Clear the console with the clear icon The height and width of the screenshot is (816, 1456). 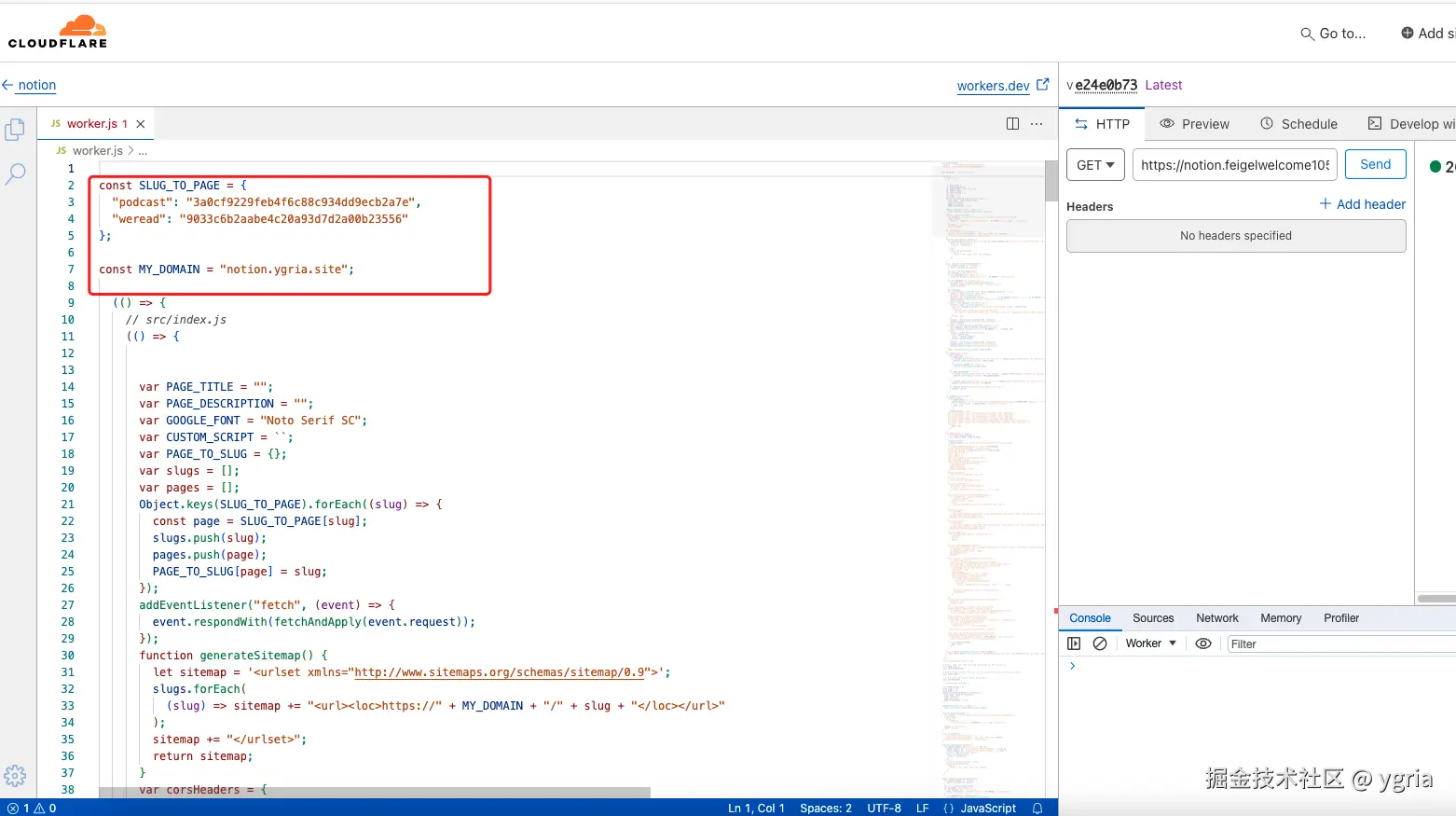coord(1100,643)
